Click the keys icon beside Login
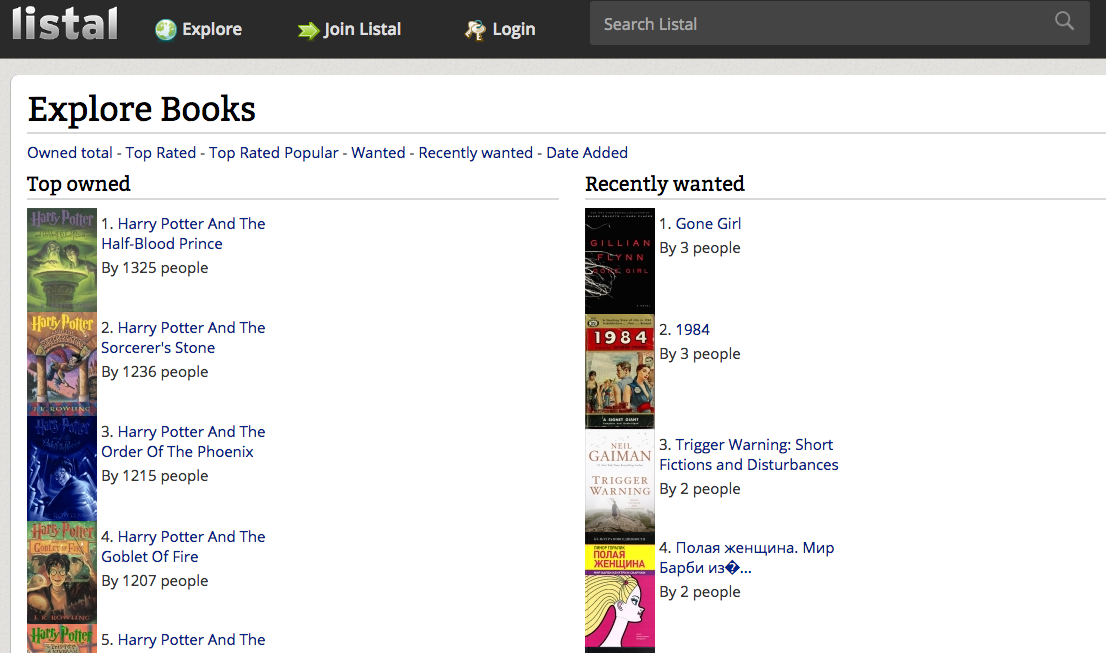1106x653 pixels. point(475,30)
